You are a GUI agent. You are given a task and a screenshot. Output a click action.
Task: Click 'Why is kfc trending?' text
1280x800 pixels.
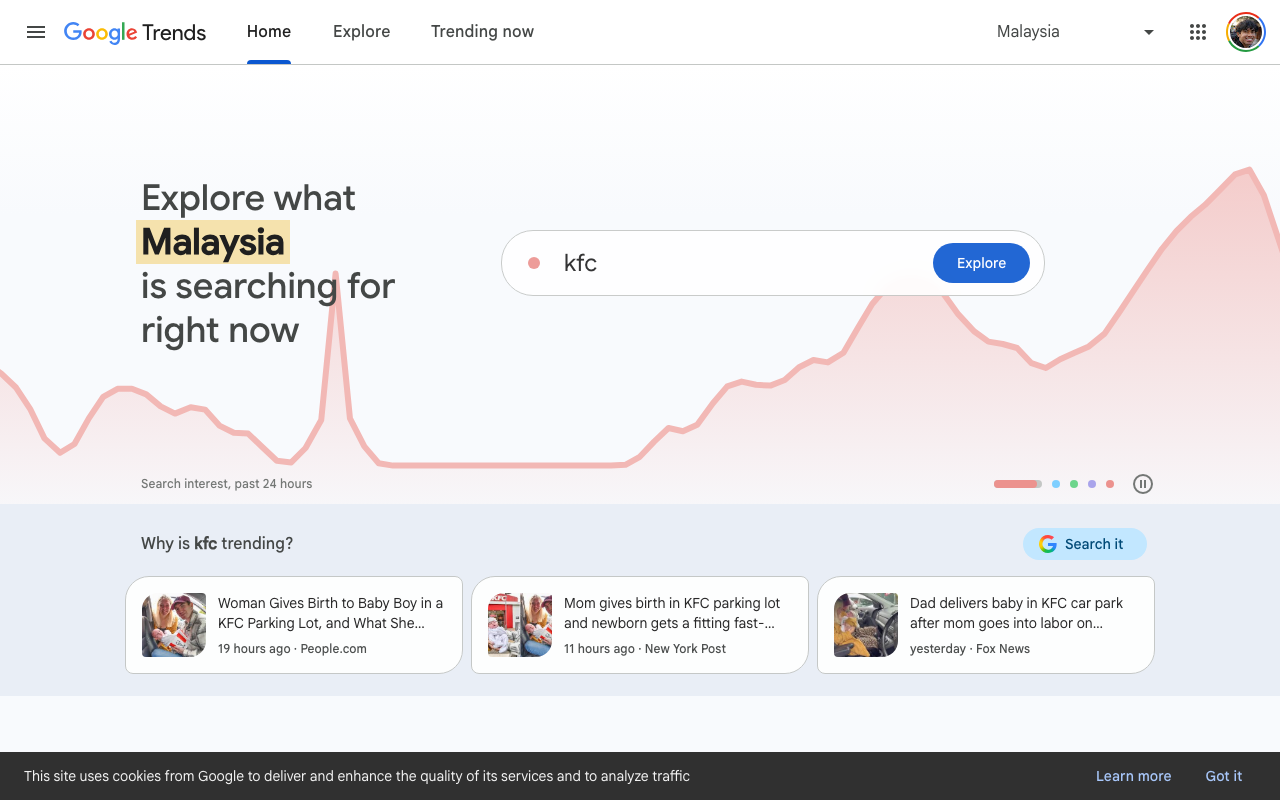217,544
